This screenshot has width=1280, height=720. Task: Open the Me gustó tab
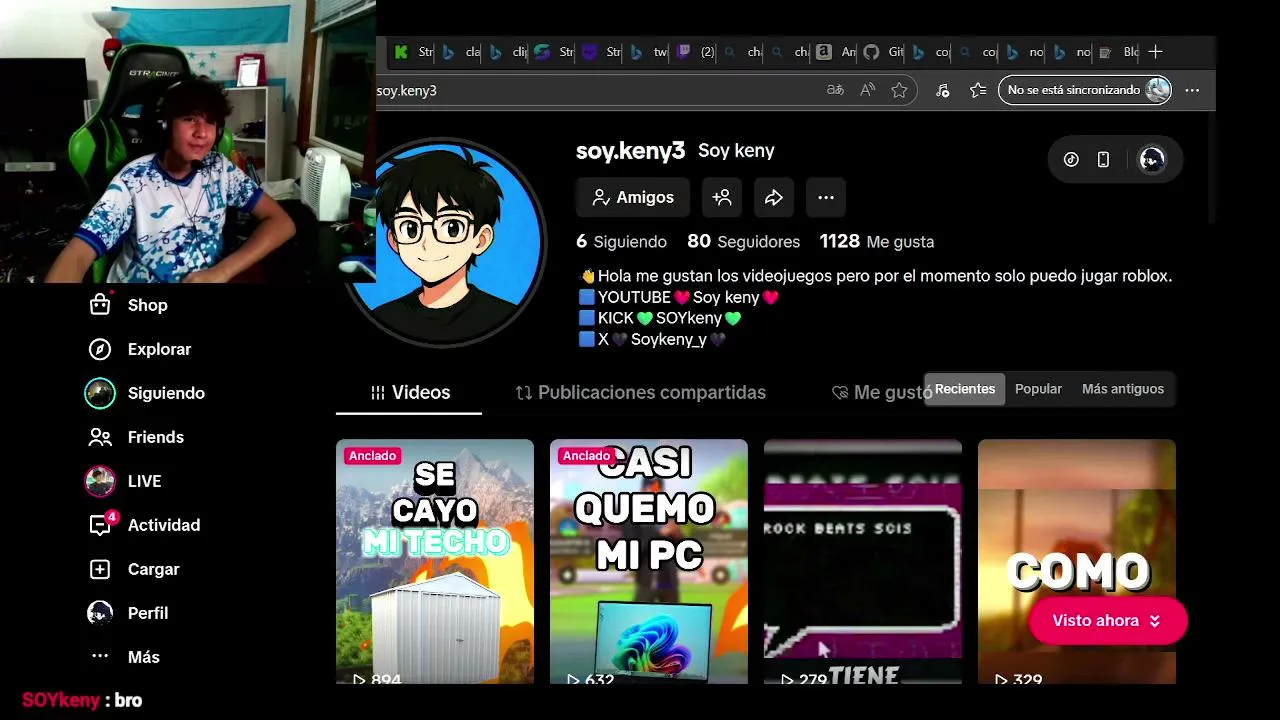[x=881, y=393]
